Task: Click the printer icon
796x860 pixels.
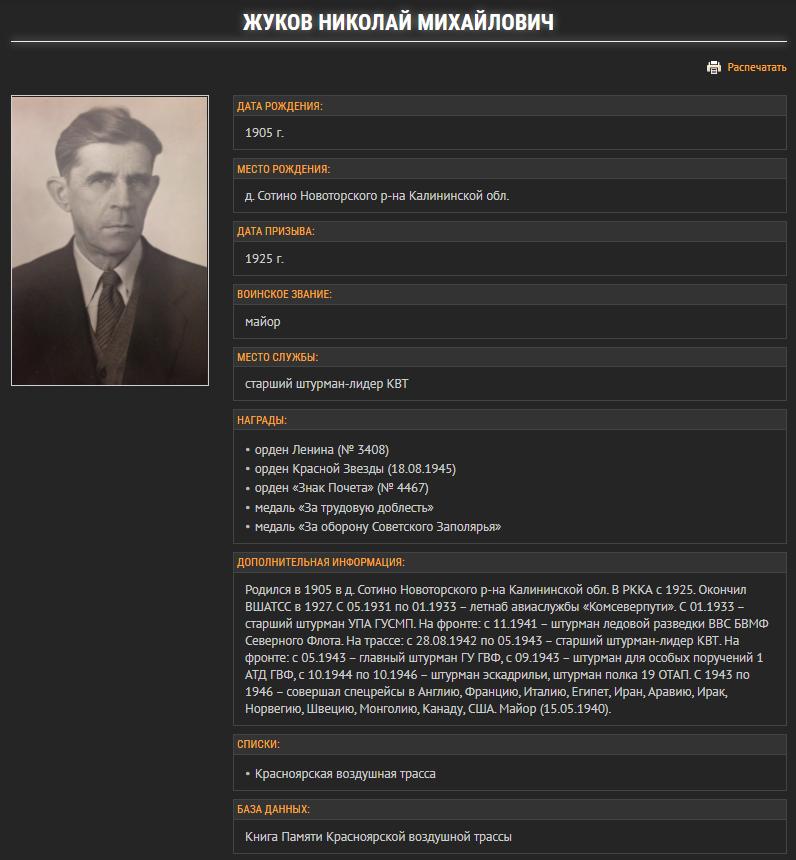Action: tap(714, 68)
